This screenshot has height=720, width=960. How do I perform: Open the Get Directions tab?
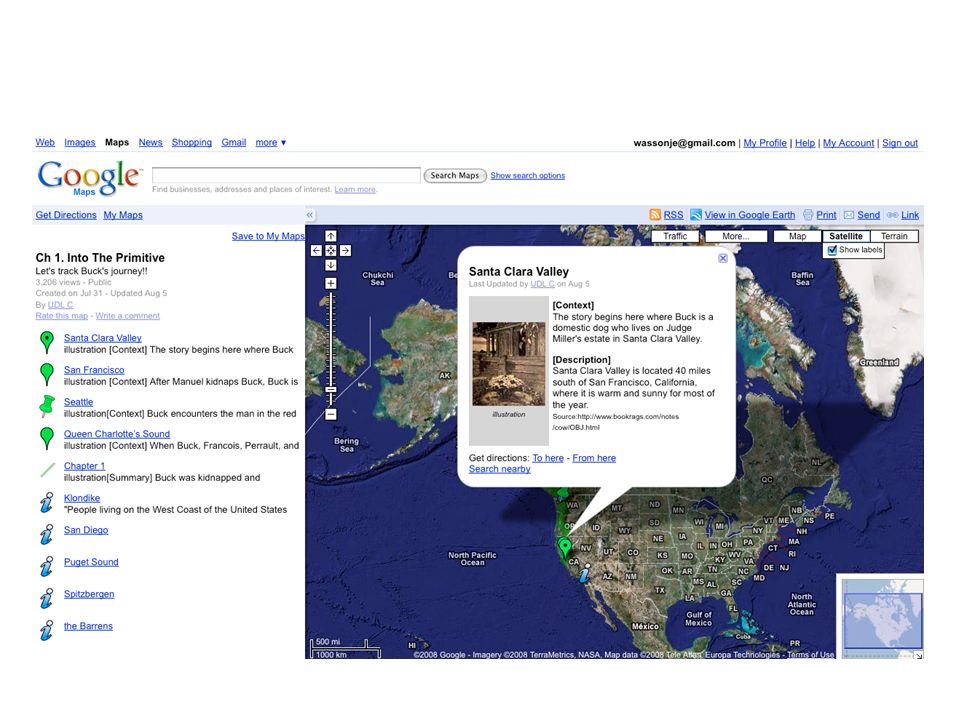[x=66, y=215]
